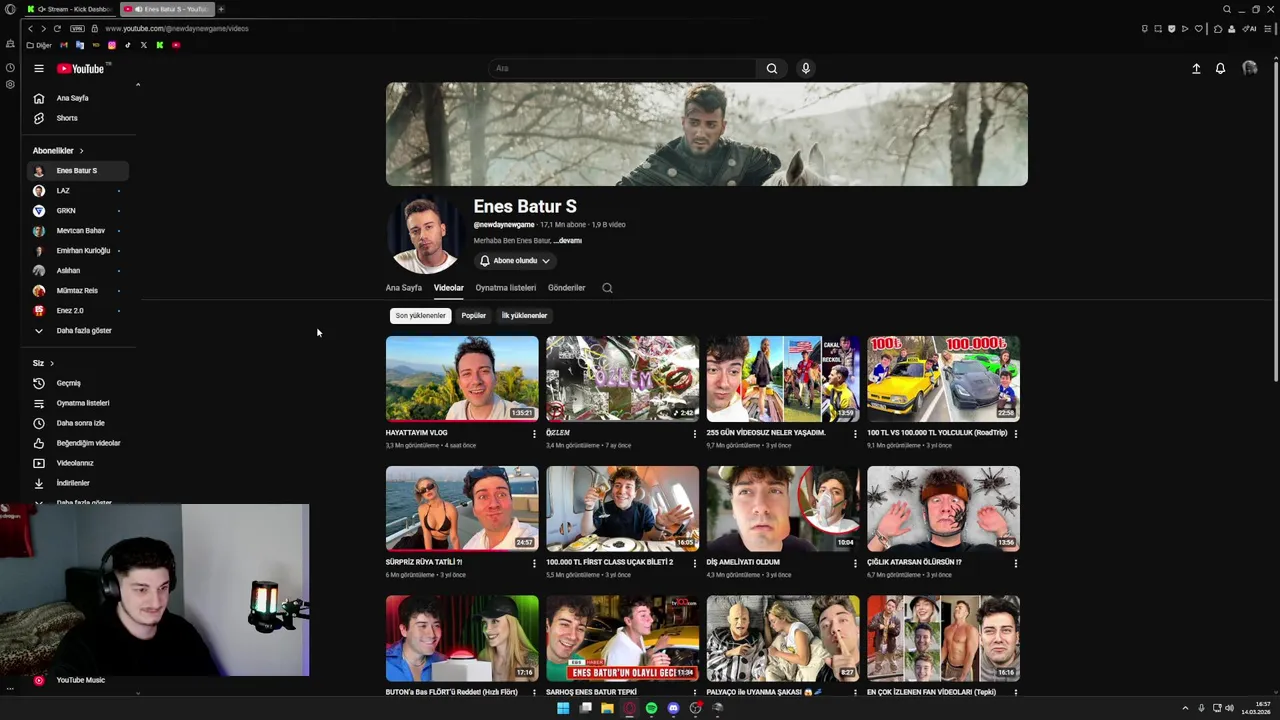Open the browser heart bookmarks icon

pyautogui.click(x=1198, y=28)
